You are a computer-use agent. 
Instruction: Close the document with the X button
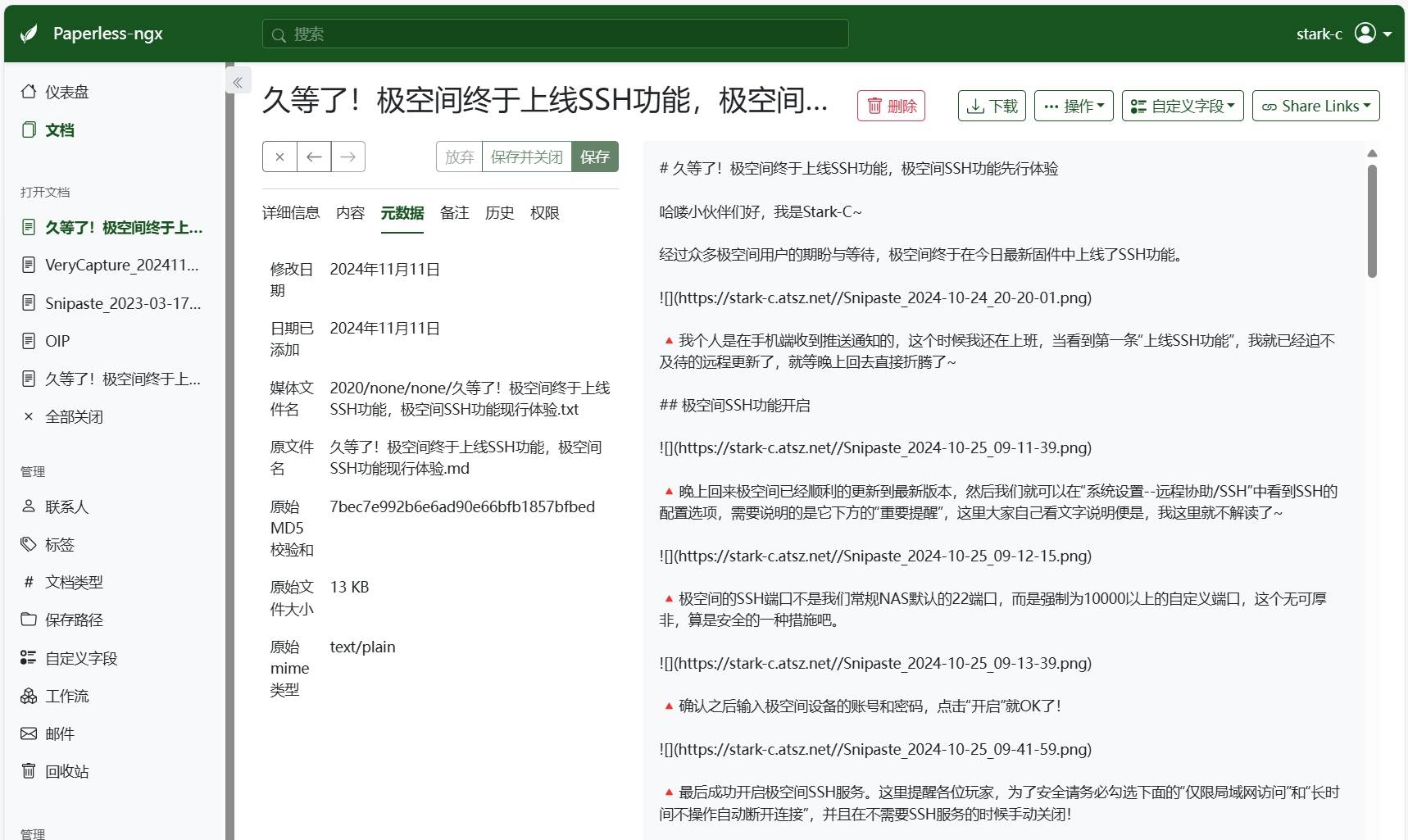point(279,157)
